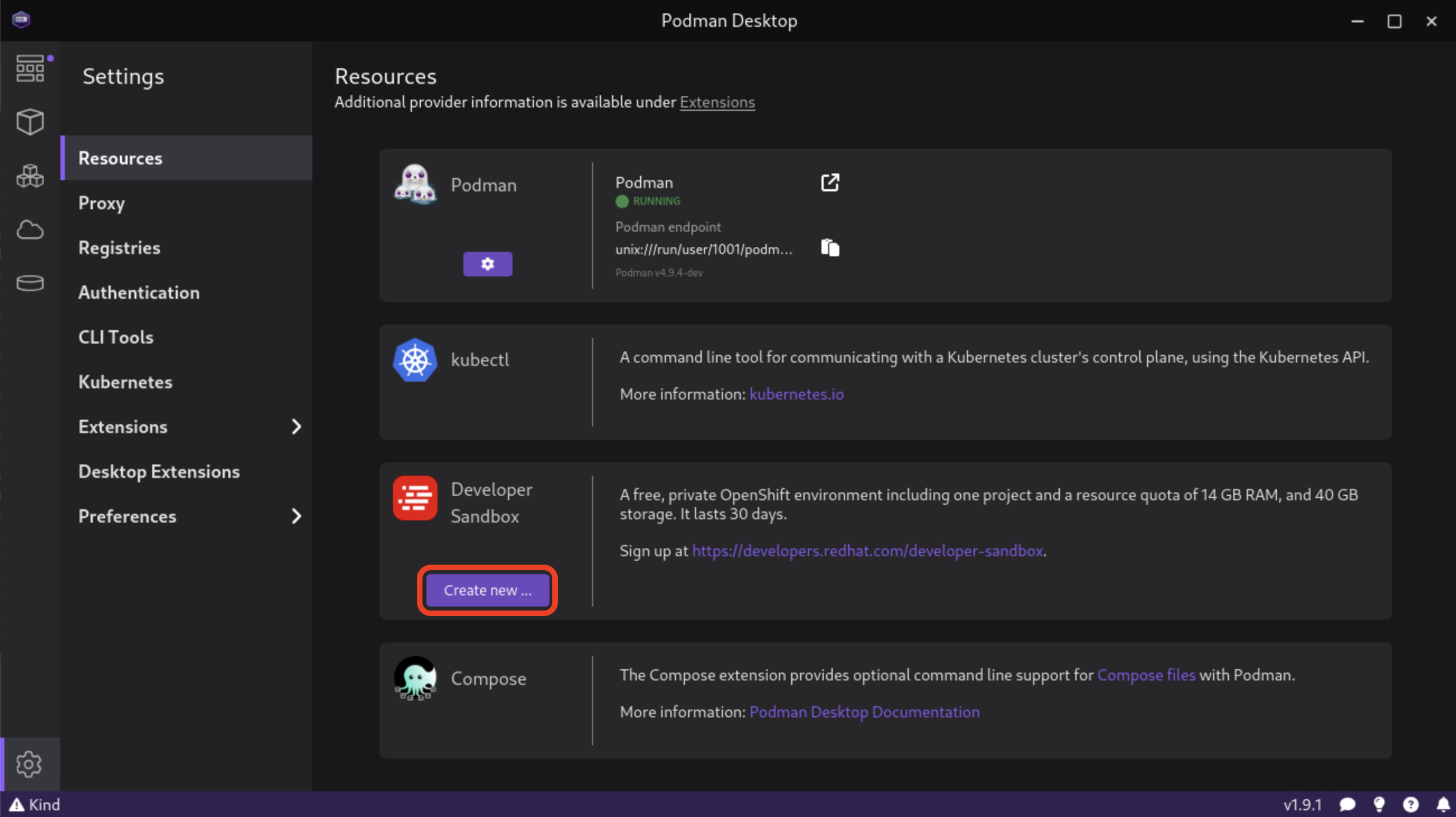The image size is (1456, 817).
Task: Open the feedback chat bubble icon
Action: pos(1347,805)
